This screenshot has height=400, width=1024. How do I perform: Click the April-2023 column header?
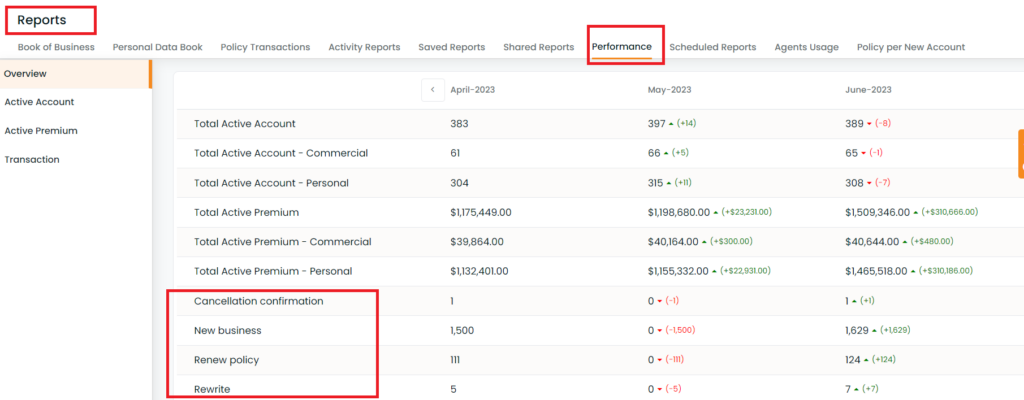(473, 90)
